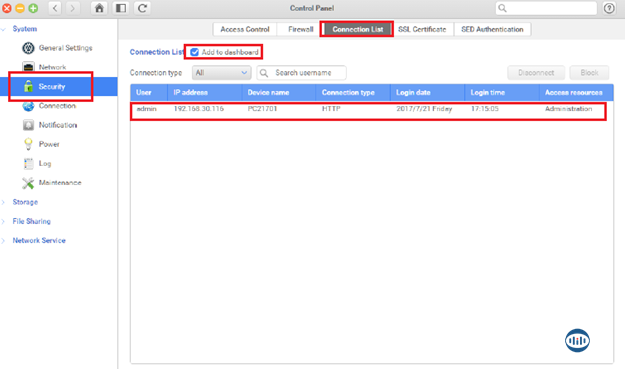The image size is (625, 369).
Task: Switch to the Firewall tab
Action: click(x=301, y=29)
